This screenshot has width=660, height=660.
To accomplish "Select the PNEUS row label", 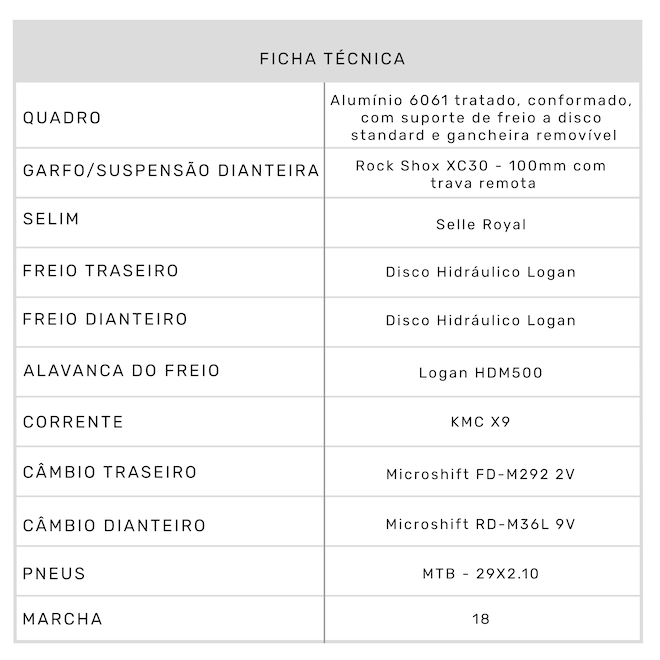I will pos(54,574).
